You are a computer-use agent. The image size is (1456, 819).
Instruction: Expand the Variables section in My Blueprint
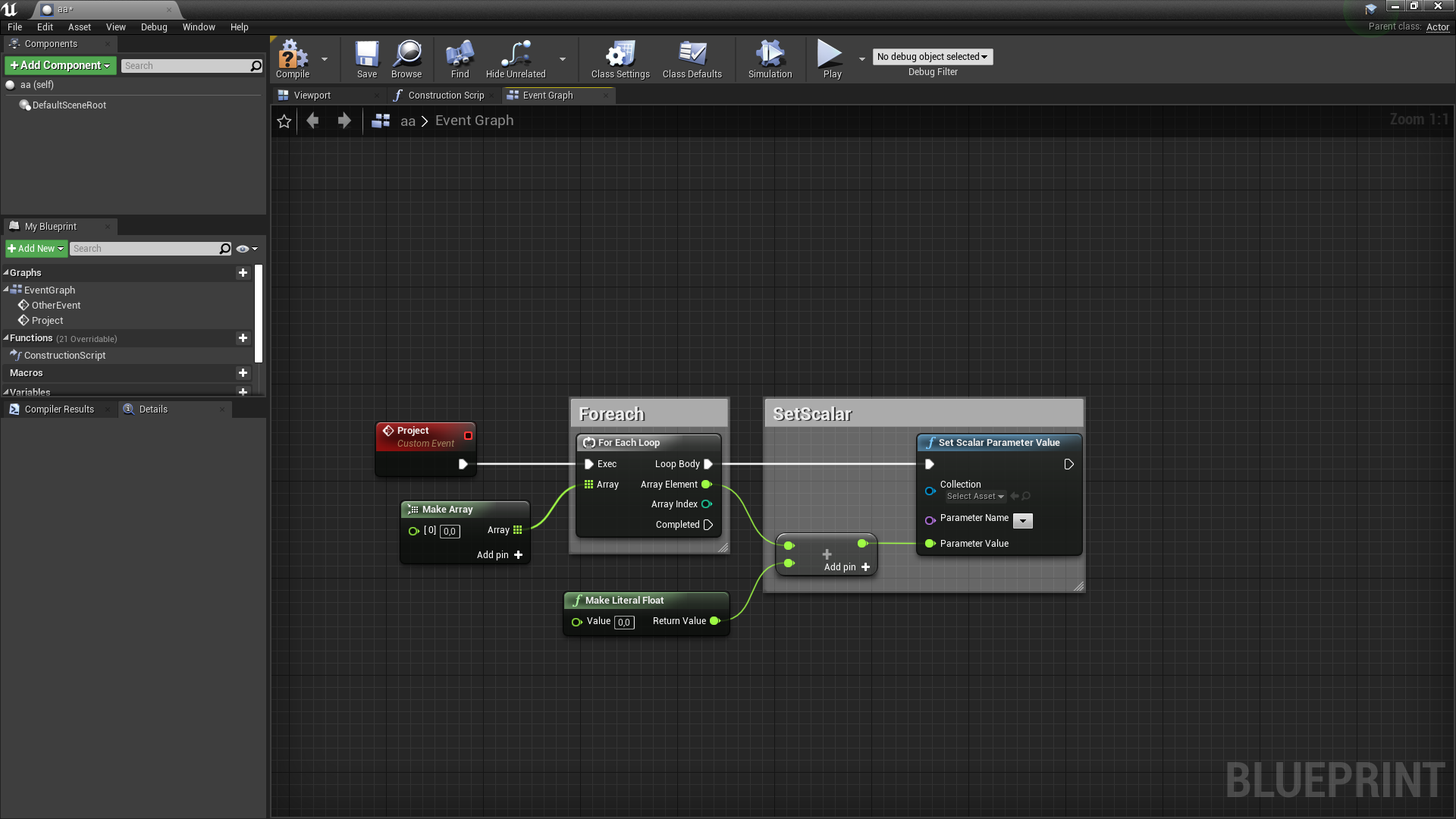point(8,391)
